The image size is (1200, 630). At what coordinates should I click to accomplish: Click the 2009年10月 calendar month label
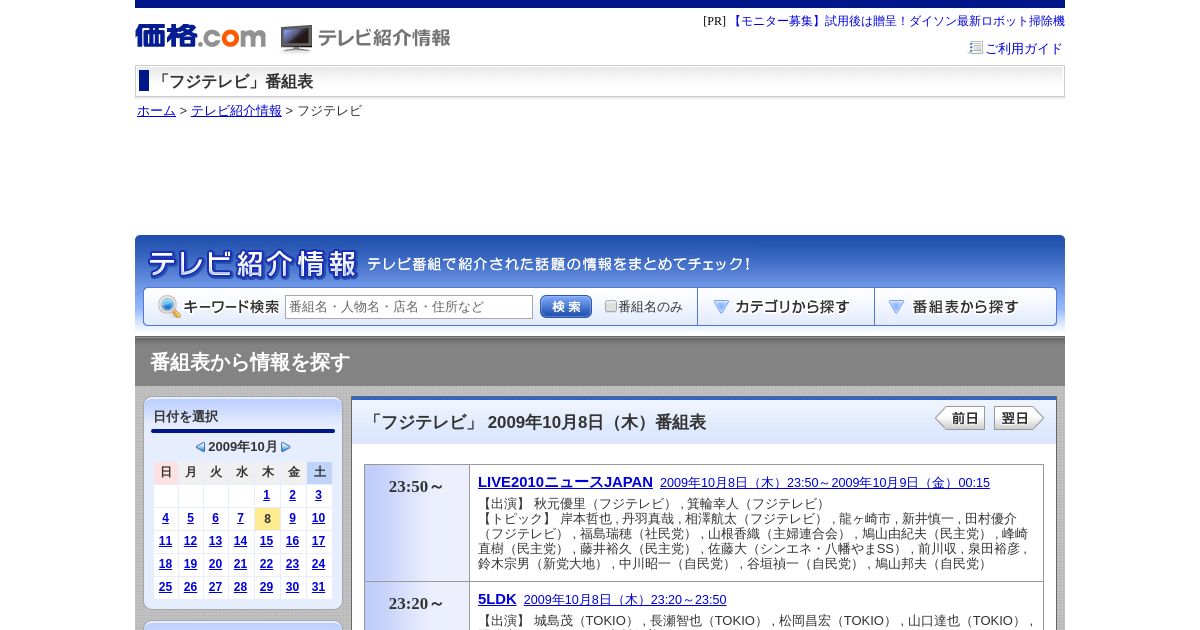tap(243, 447)
